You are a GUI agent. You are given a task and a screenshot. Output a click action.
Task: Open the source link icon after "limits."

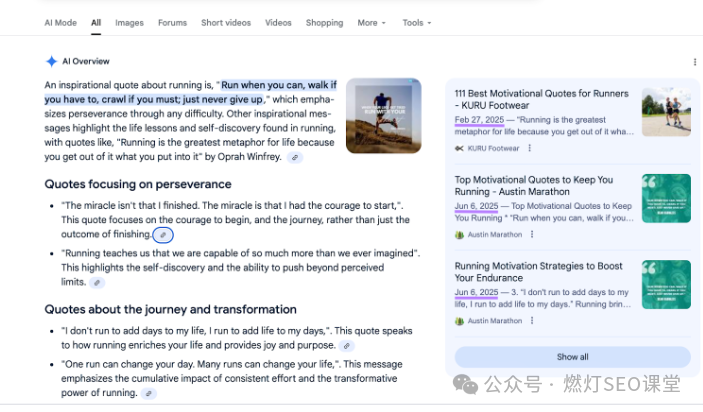(97, 283)
